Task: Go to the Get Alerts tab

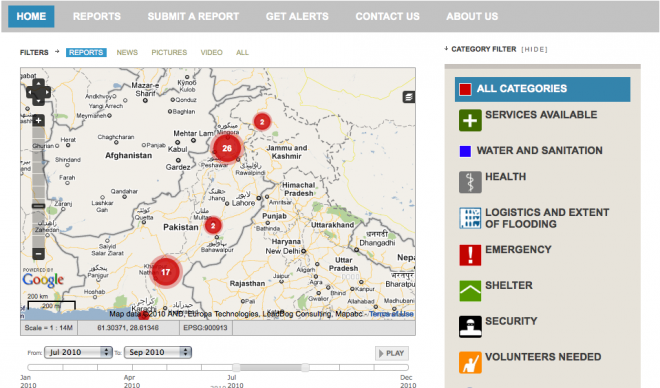Action: (x=297, y=16)
